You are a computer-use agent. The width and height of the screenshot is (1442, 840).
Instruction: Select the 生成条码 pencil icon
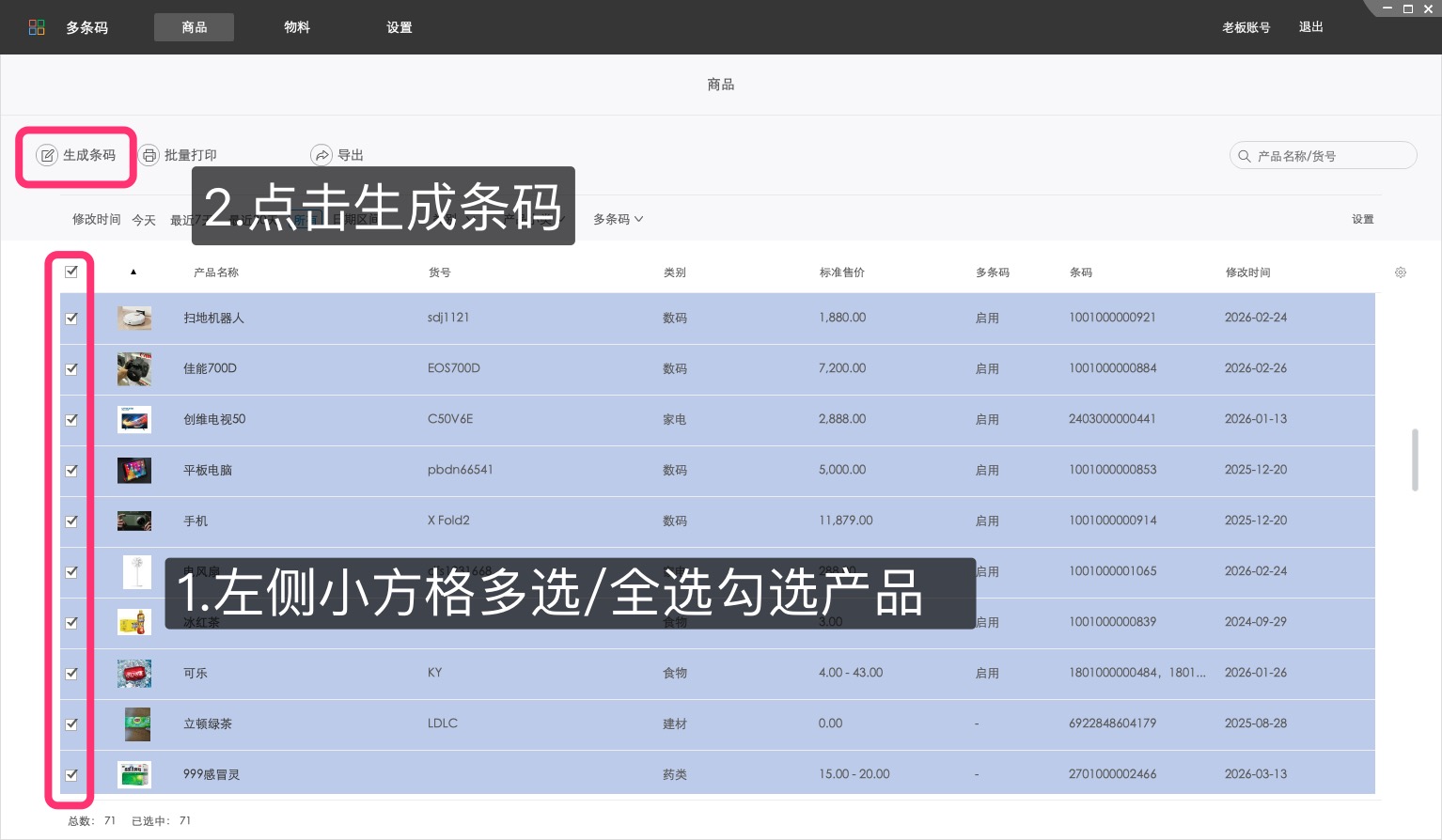[47, 155]
